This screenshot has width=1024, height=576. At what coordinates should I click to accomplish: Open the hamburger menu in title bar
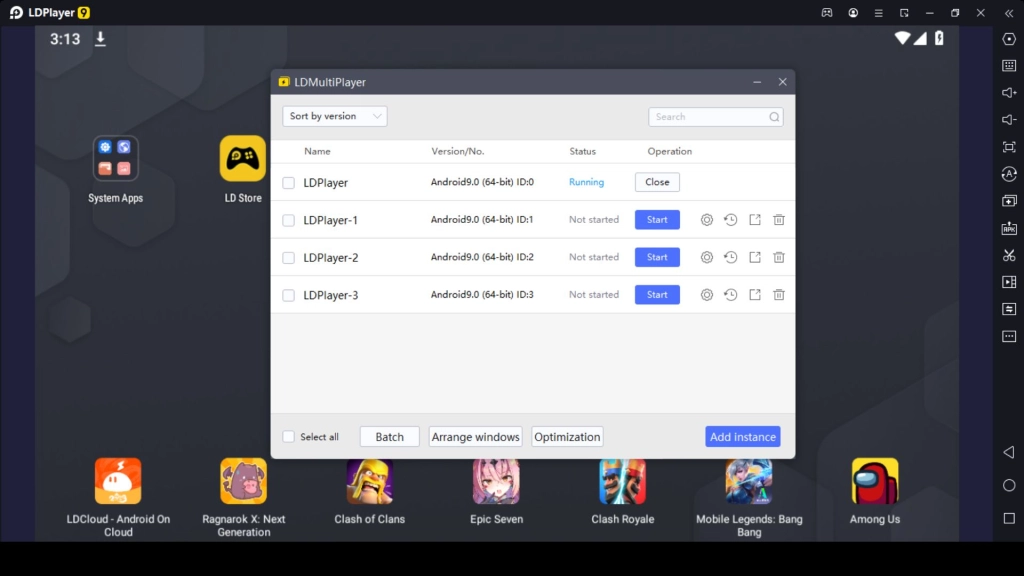click(878, 13)
